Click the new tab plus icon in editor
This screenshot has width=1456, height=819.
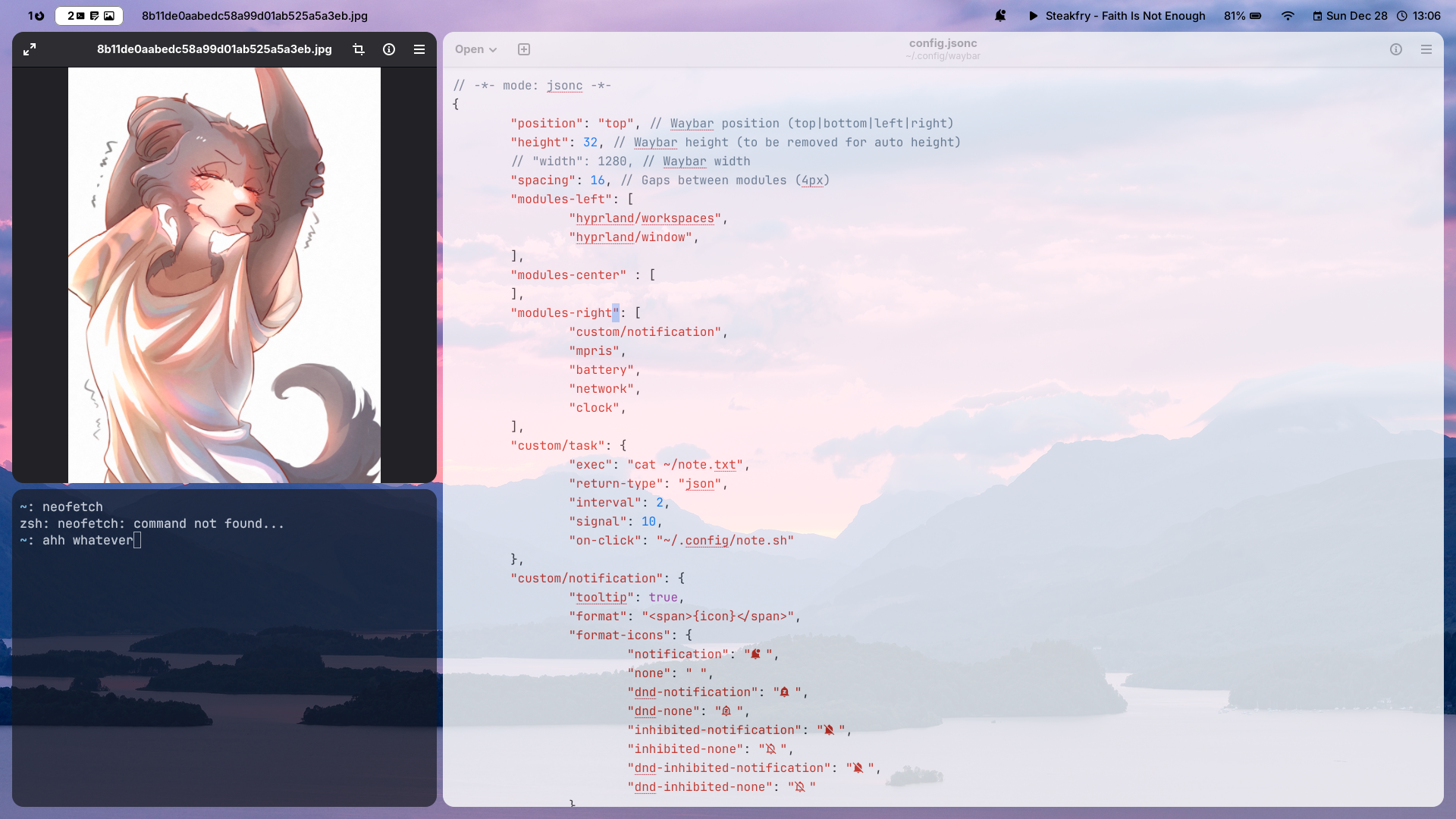[x=524, y=49]
